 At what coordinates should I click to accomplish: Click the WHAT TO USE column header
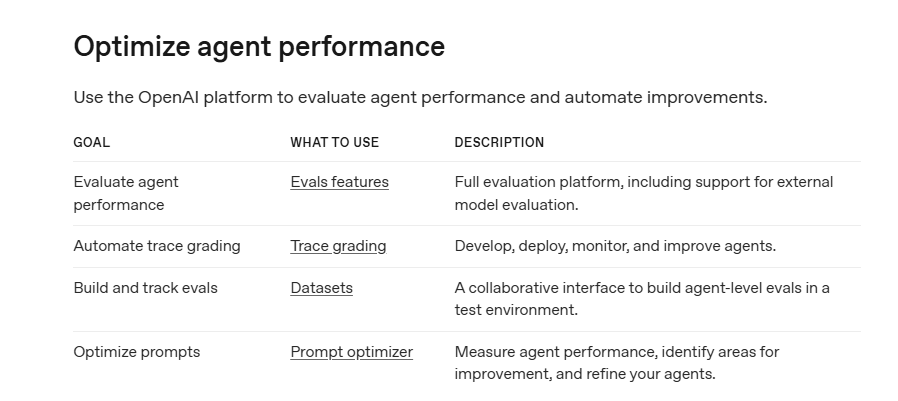click(334, 142)
